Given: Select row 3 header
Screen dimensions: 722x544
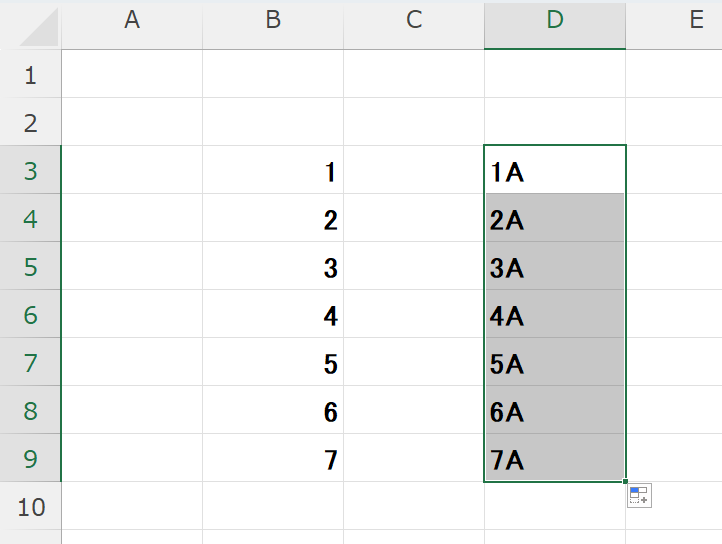Looking at the screenshot, I should click(x=30, y=171).
